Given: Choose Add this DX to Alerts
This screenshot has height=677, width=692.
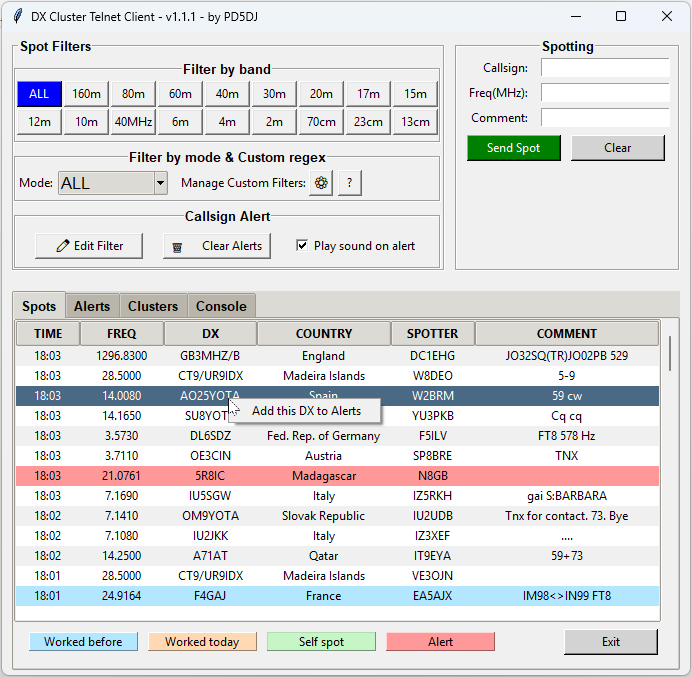Looking at the screenshot, I should click(306, 411).
